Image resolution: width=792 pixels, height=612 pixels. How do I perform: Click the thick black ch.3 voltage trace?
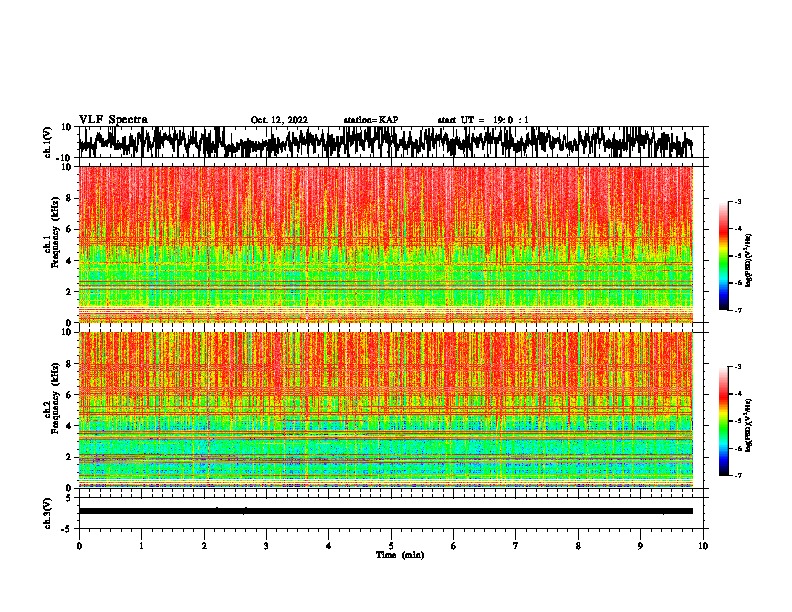386,511
